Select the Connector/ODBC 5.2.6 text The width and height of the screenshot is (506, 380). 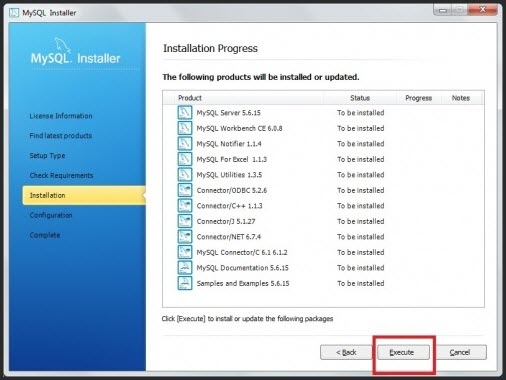tap(232, 190)
